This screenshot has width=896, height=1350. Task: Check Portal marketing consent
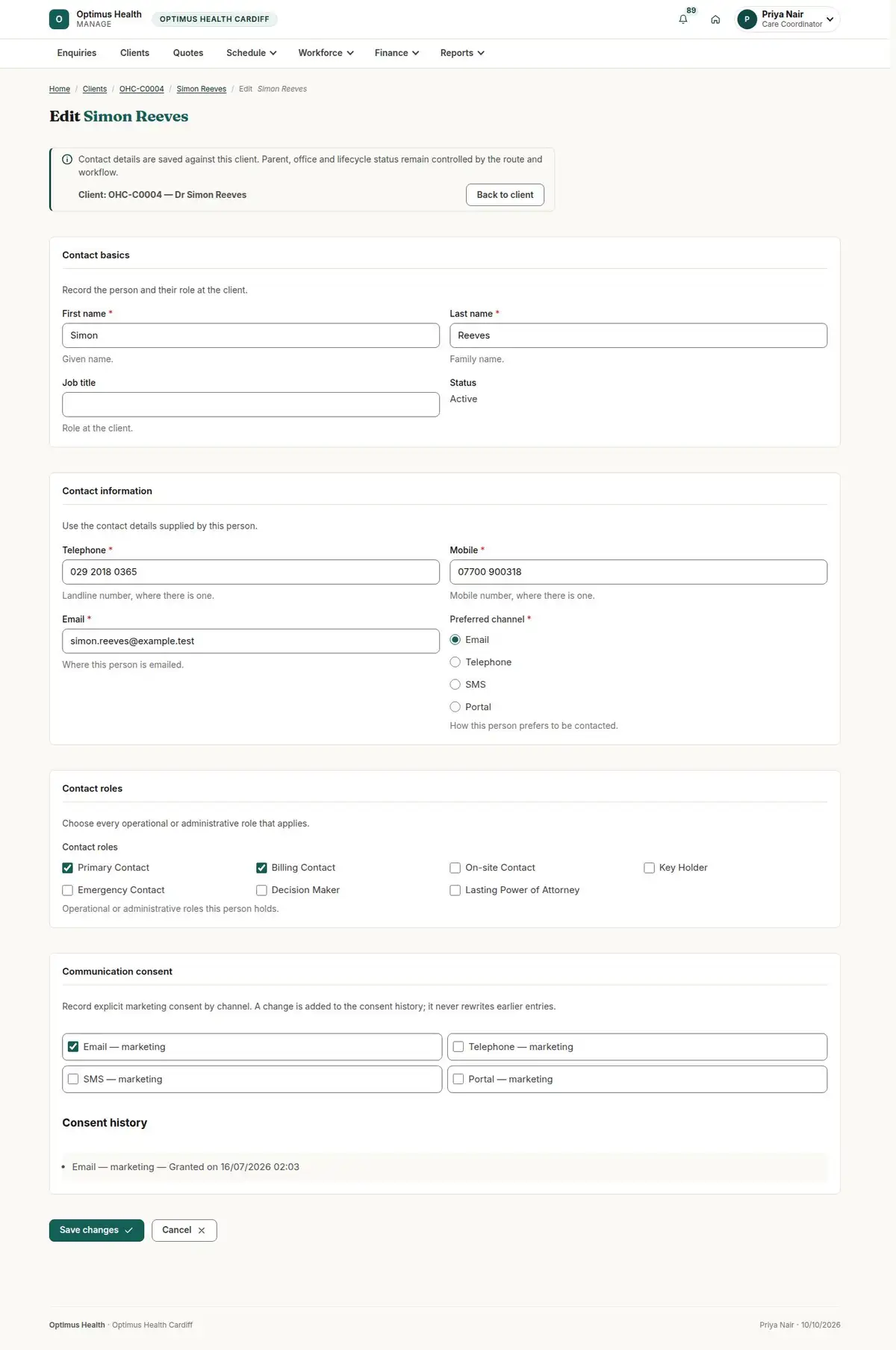click(x=458, y=1079)
